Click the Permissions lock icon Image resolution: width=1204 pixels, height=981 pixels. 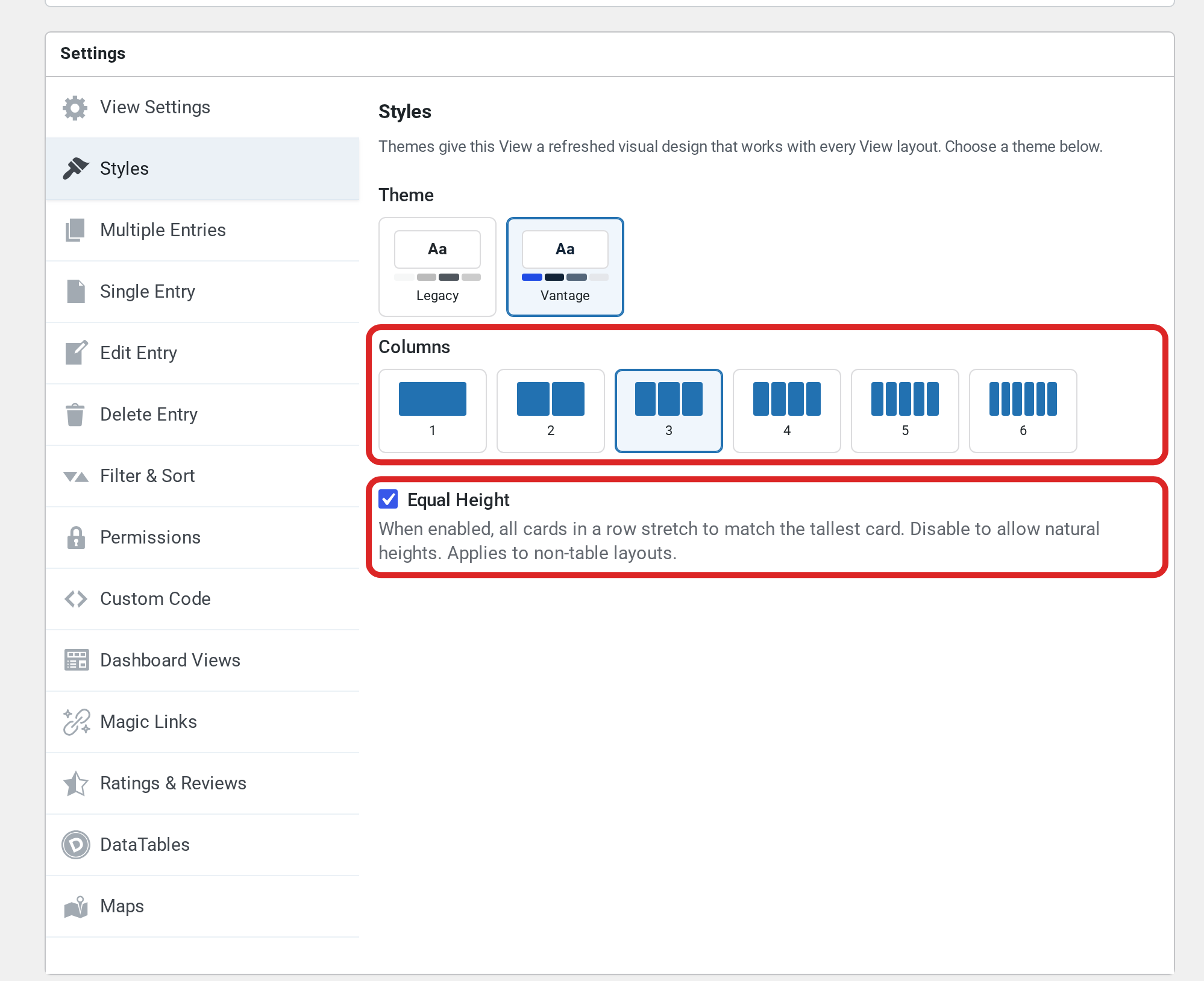[75, 538]
